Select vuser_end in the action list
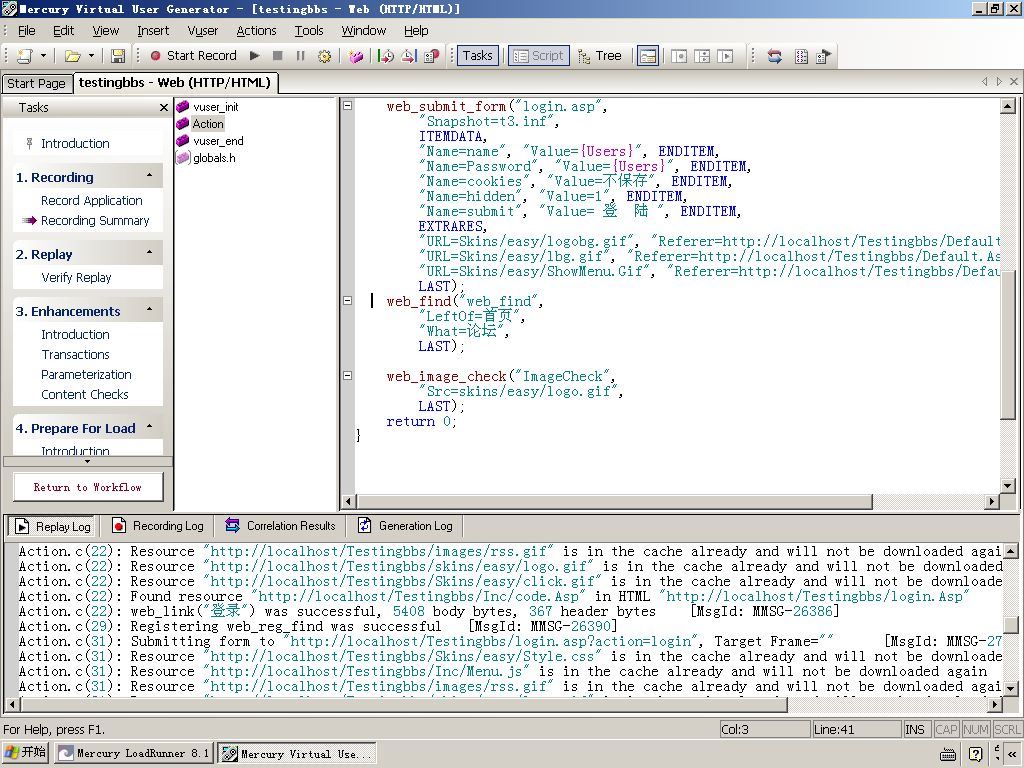Viewport: 1024px width, 768px height. point(218,141)
